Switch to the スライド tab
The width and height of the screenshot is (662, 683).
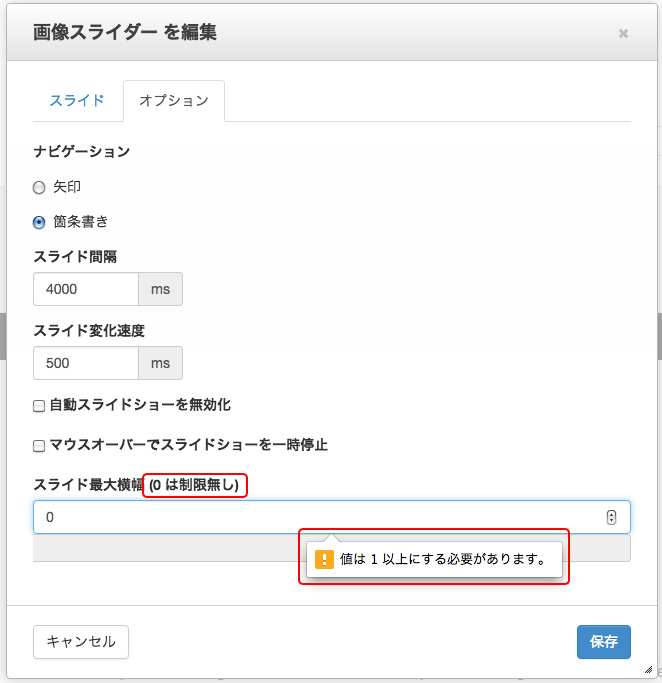pyautogui.click(x=77, y=101)
